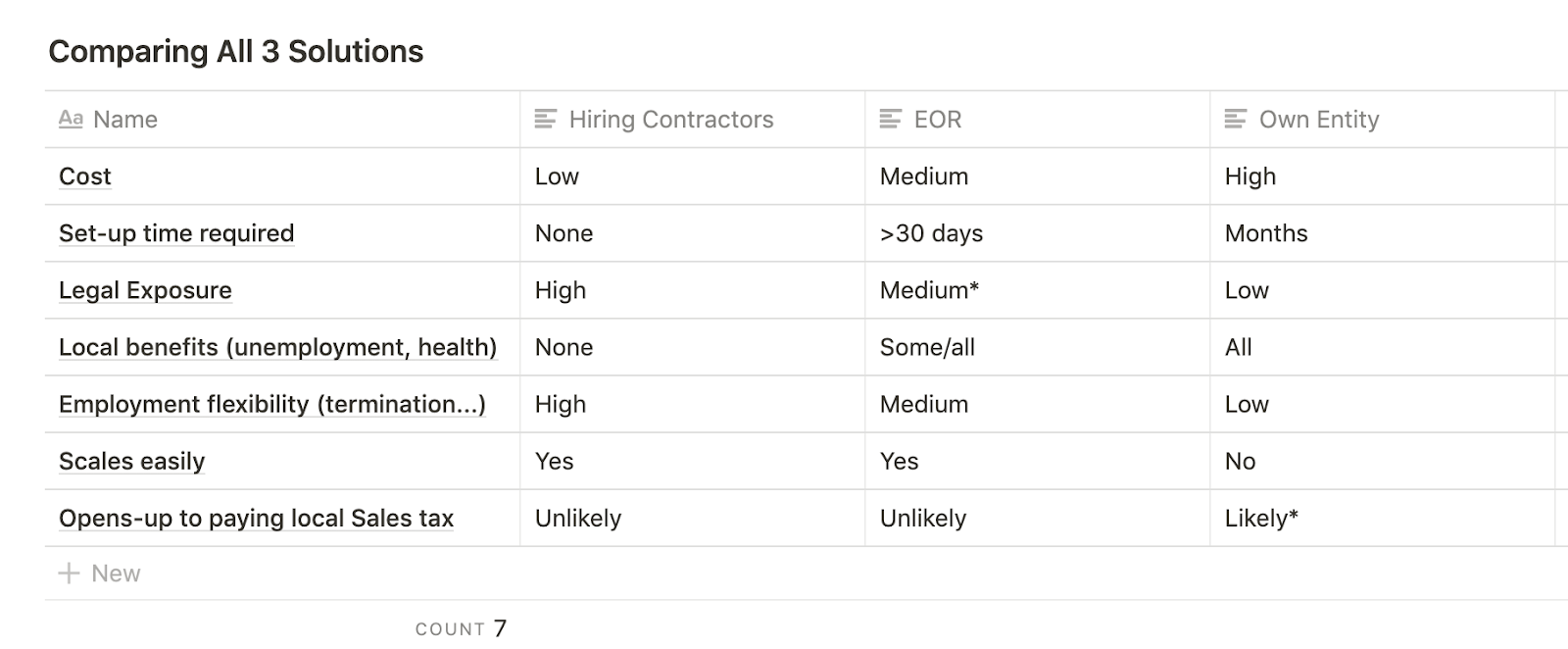Open Local benefits (unemployment, health) row

tap(277, 347)
